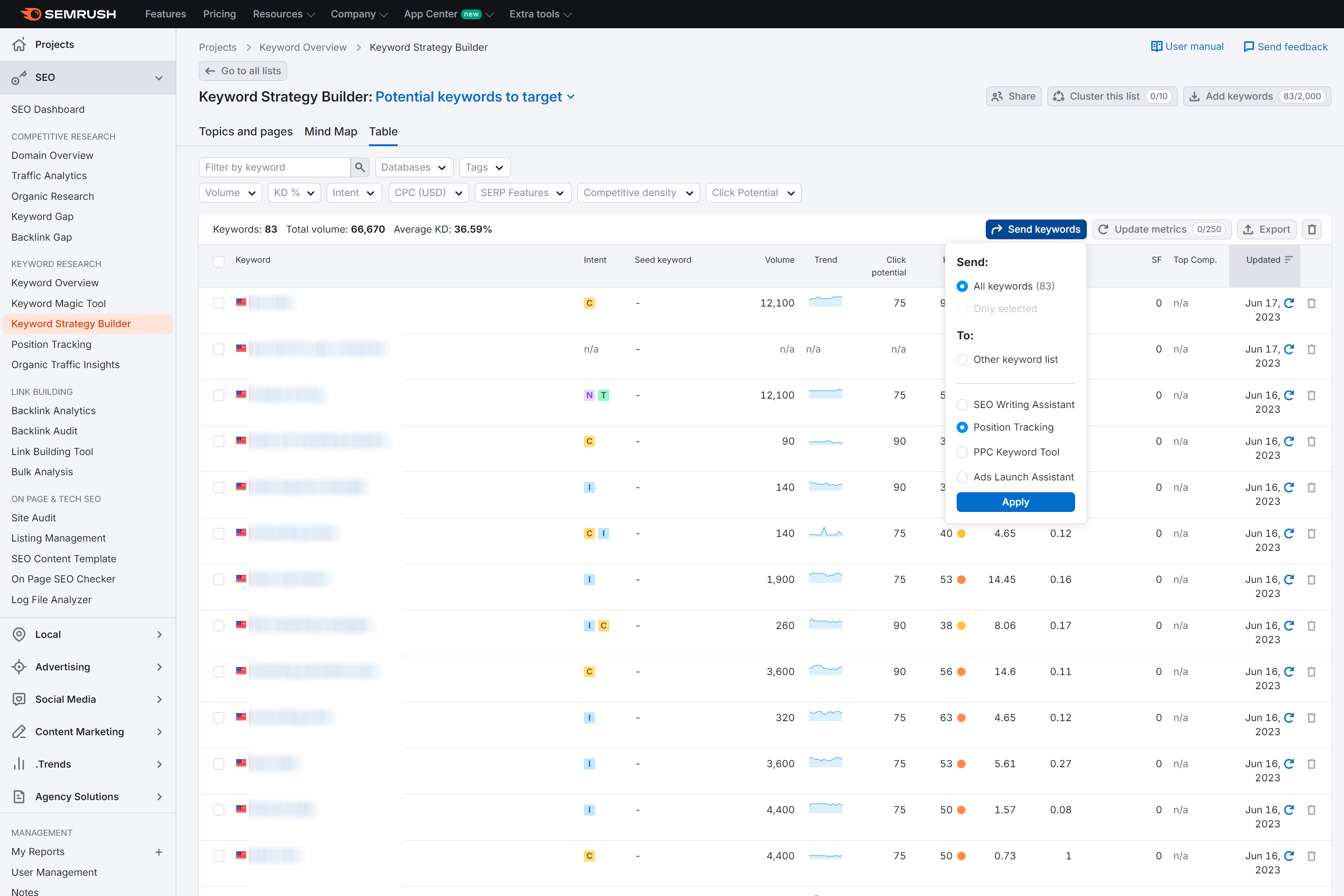Open the User manual book icon
The width and height of the screenshot is (1344, 896).
tap(1156, 46)
